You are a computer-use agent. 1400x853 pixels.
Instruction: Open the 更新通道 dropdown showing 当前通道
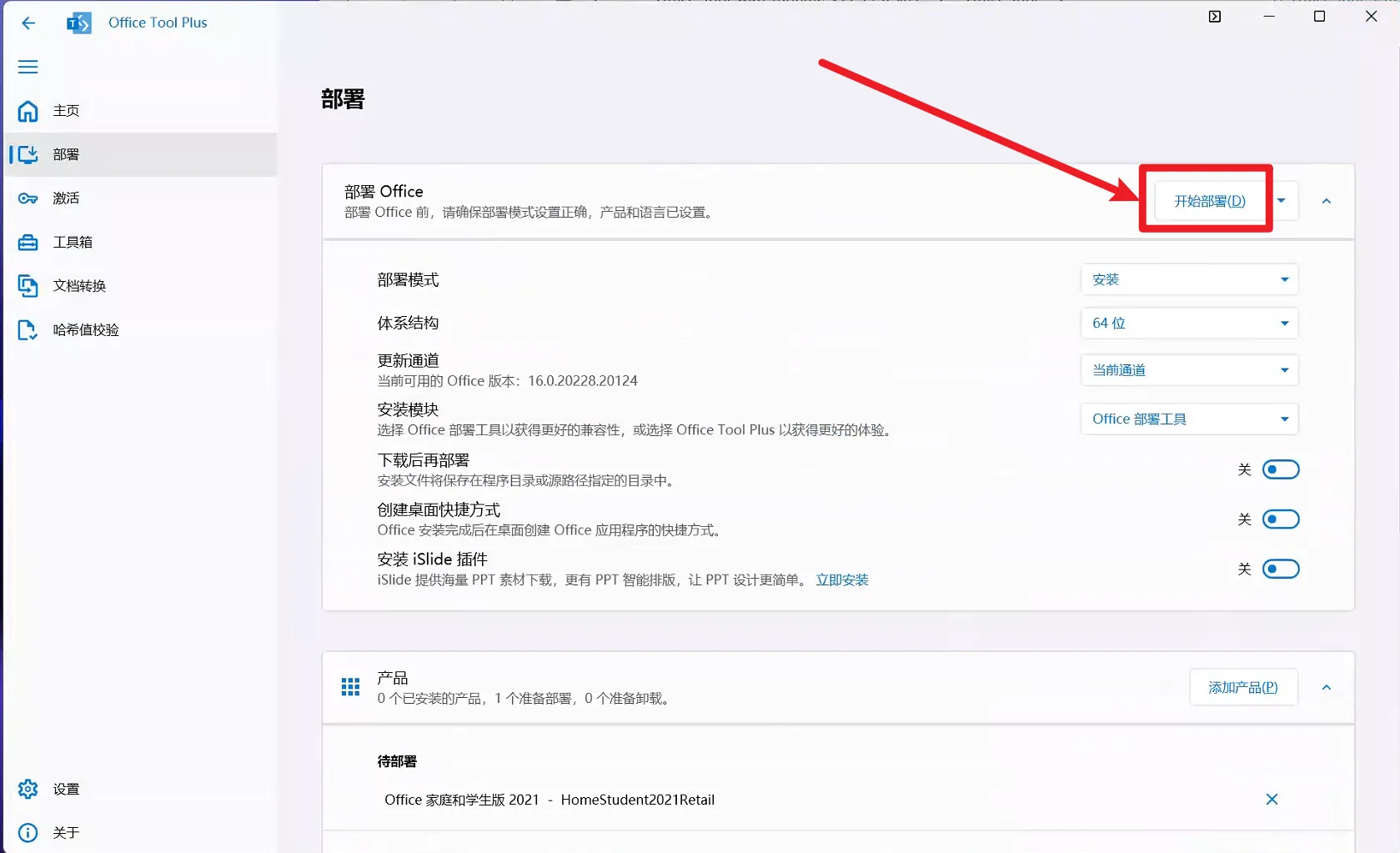[x=1190, y=370]
